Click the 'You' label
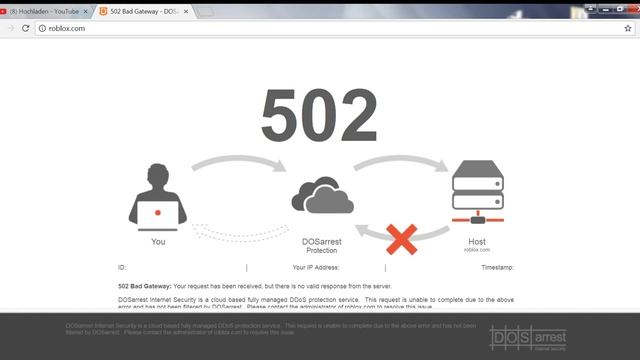This screenshot has width=640, height=360. [158, 242]
